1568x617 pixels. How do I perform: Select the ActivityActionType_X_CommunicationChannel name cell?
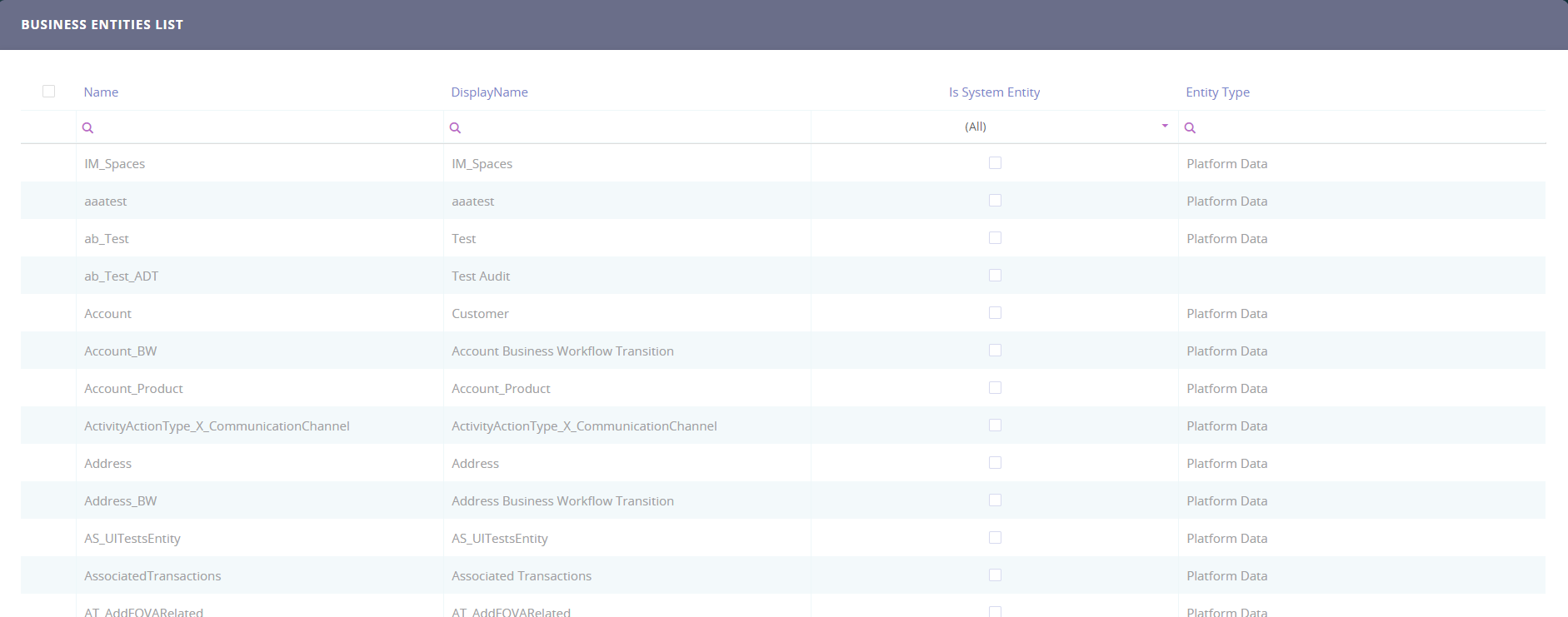[217, 426]
